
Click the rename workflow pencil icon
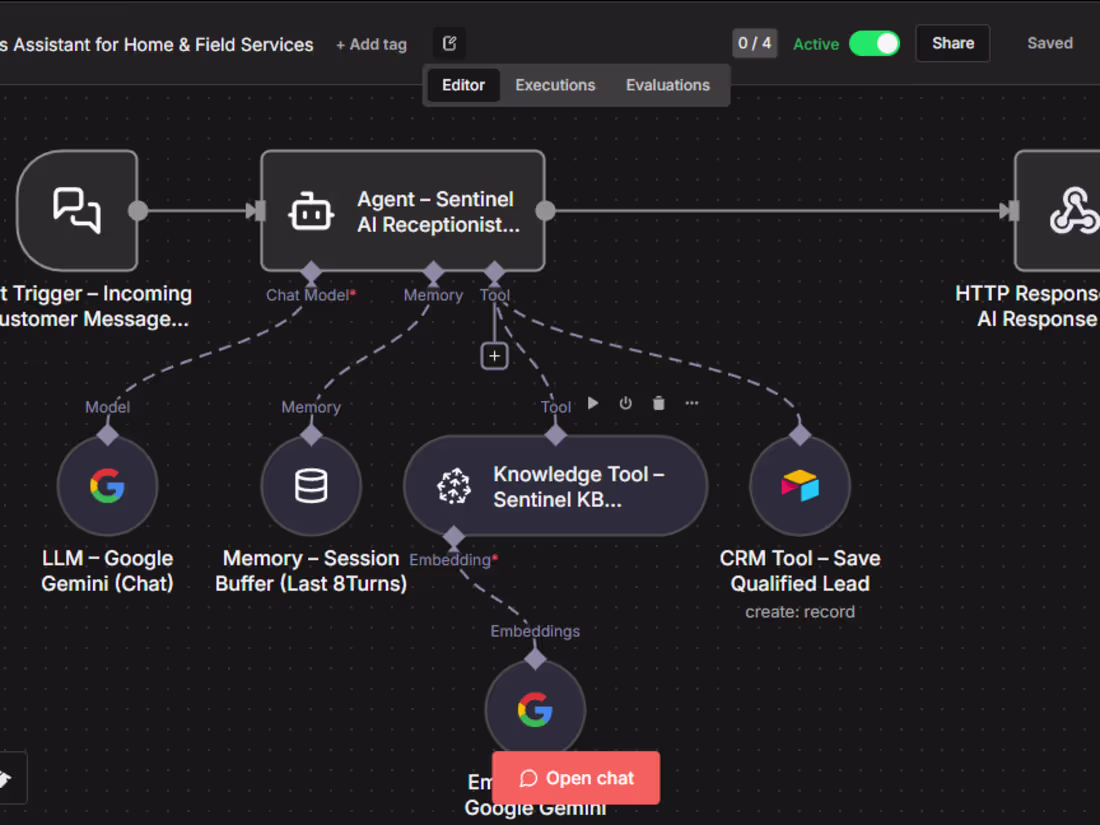pyautogui.click(x=449, y=43)
